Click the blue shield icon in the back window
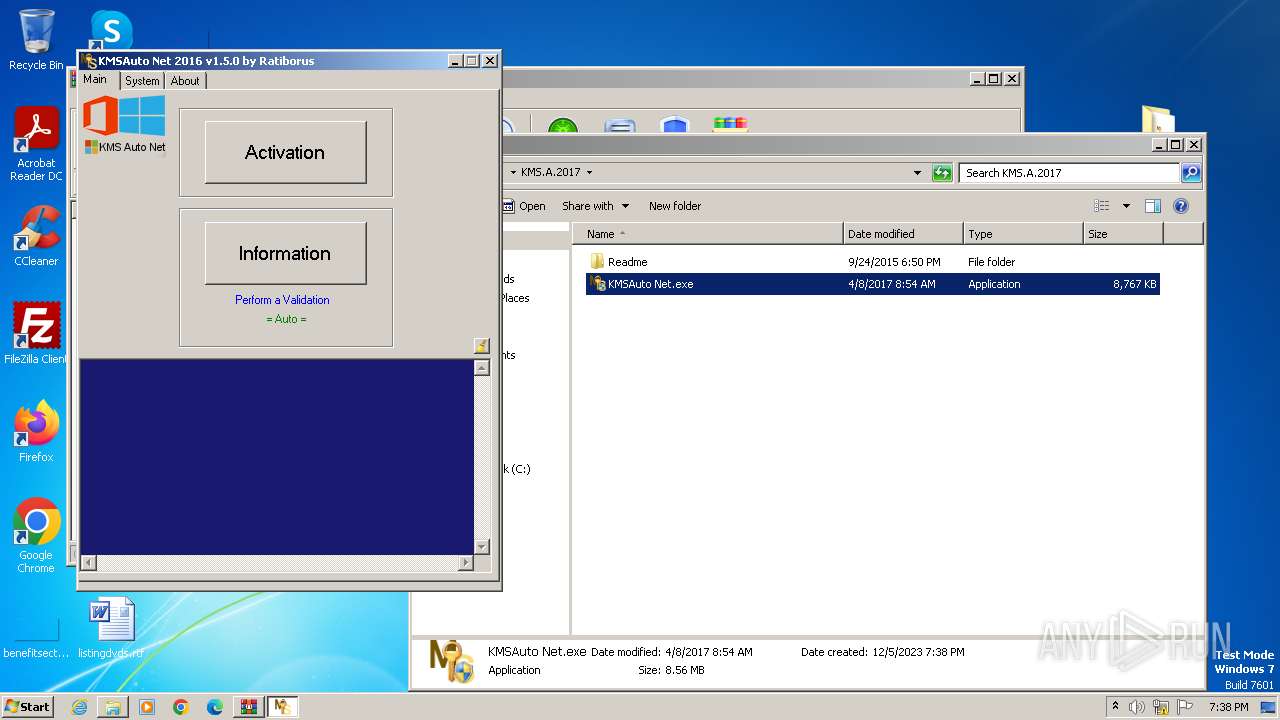Screen dimensions: 1280x720 click(675, 127)
